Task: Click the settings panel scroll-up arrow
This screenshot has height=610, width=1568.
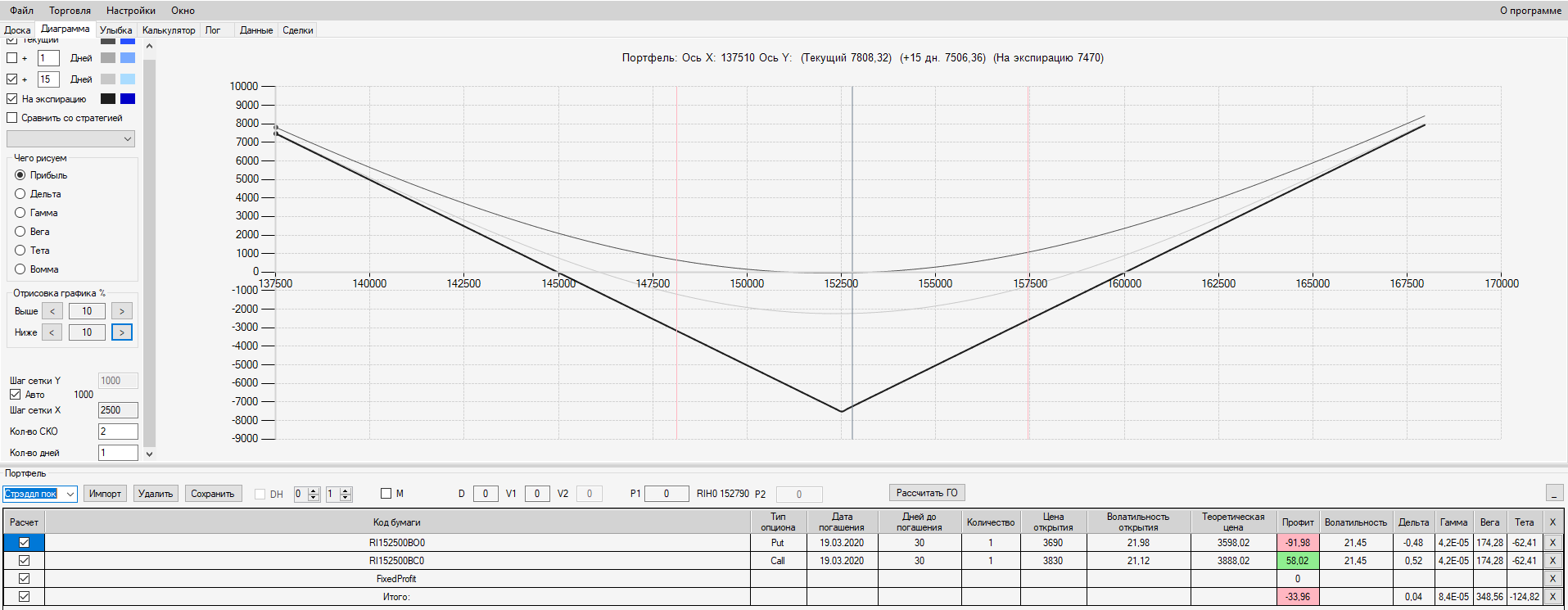Action: point(149,47)
